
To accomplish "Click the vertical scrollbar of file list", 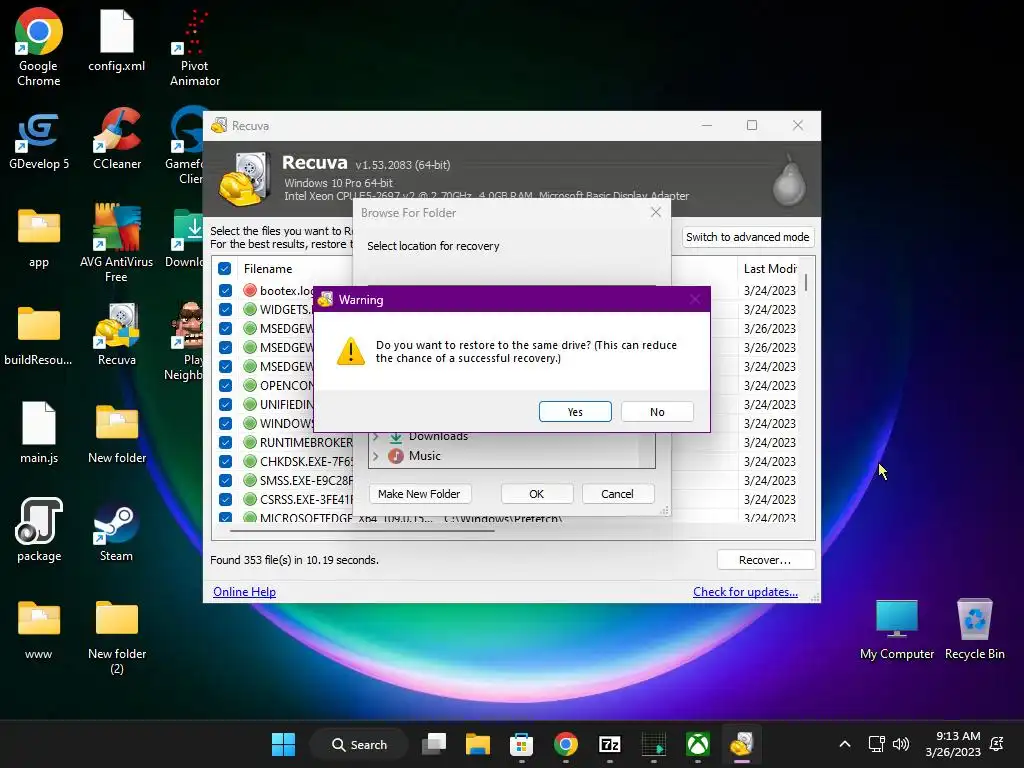I will (x=807, y=282).
